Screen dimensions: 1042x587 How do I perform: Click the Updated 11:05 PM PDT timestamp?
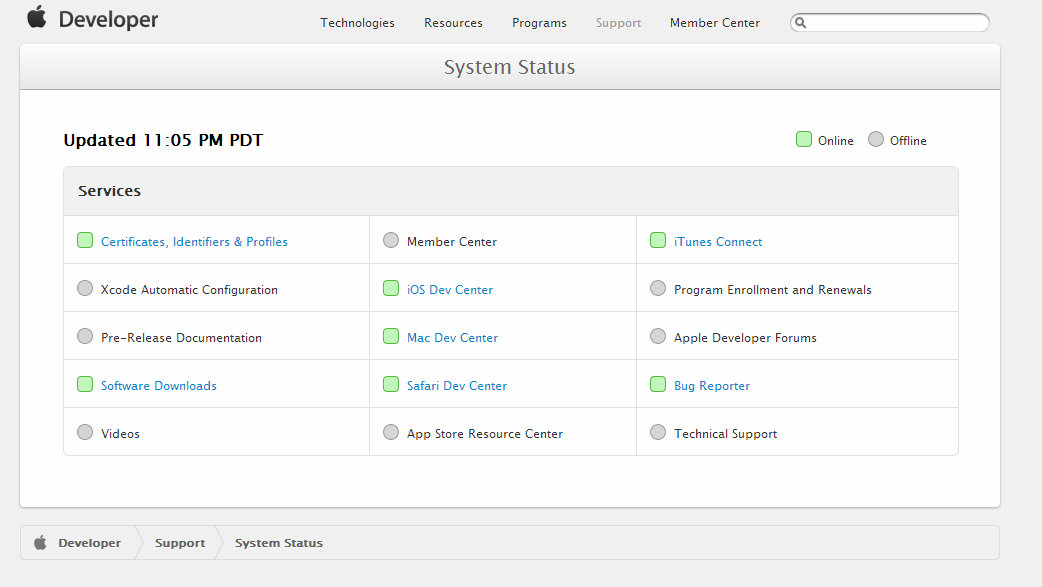pos(163,140)
